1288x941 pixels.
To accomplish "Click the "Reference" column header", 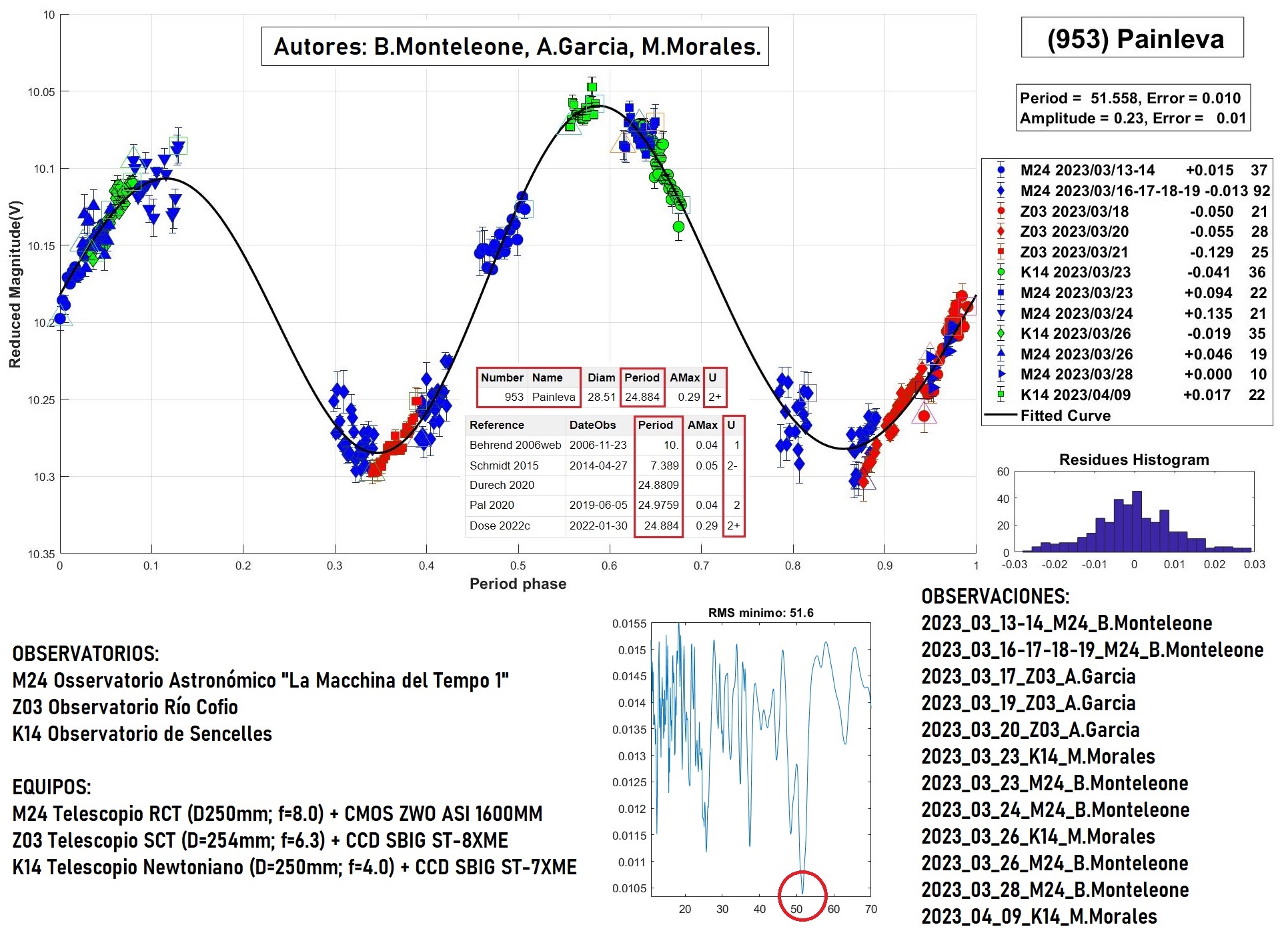I will [515, 425].
